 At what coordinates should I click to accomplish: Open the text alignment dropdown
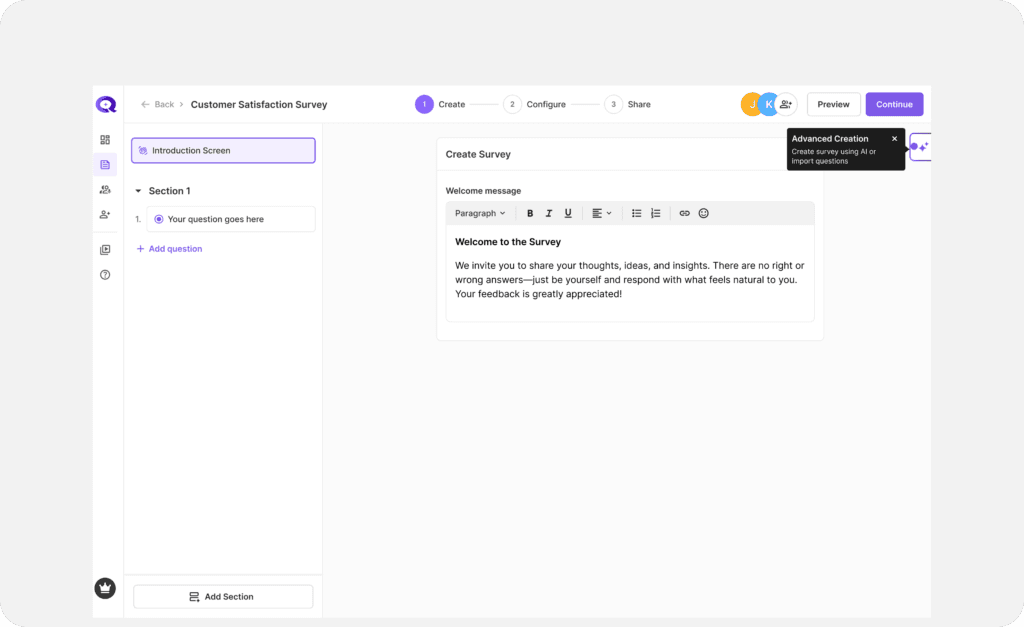point(601,213)
